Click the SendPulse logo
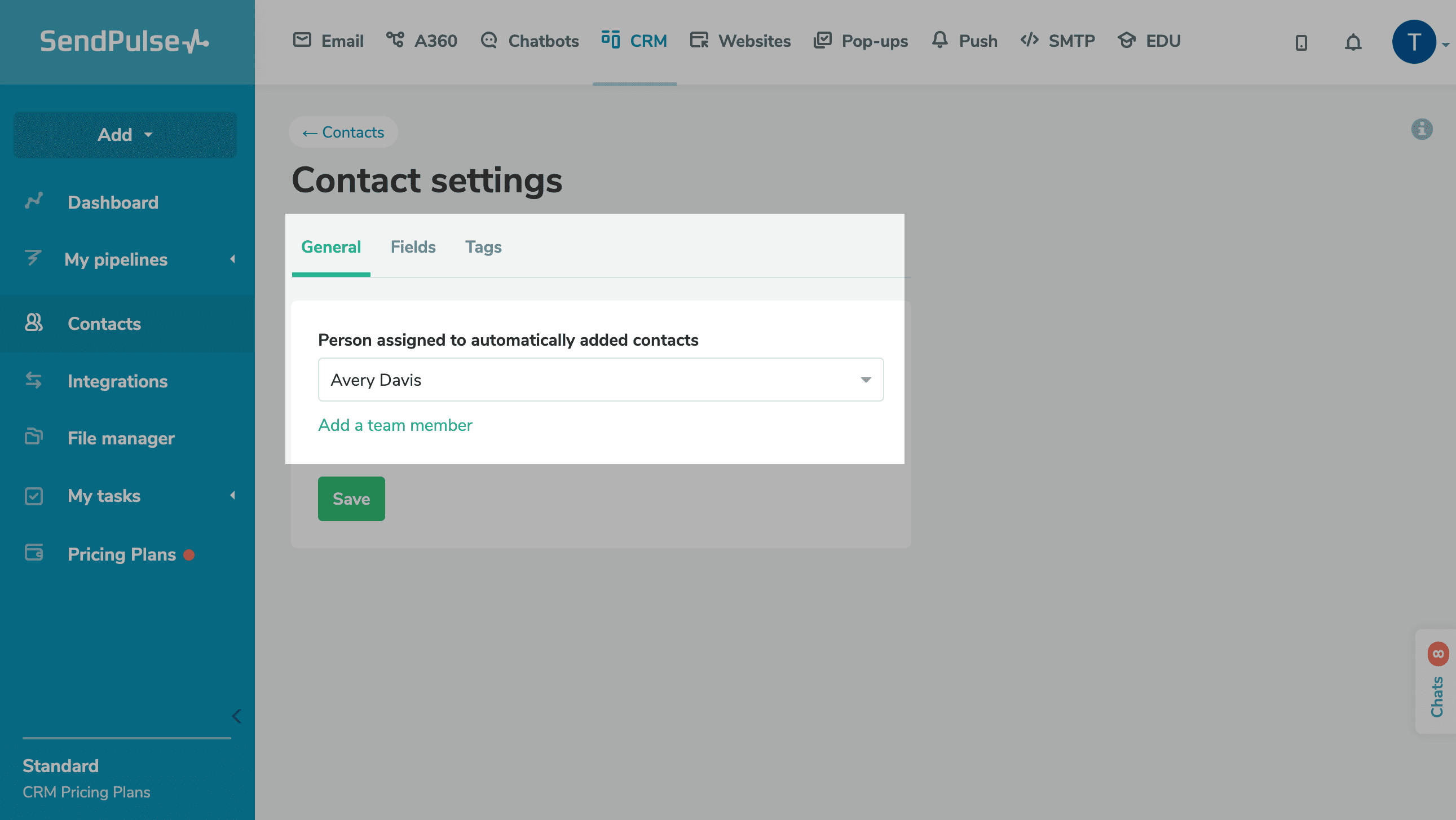Image resolution: width=1456 pixels, height=820 pixels. (x=125, y=41)
